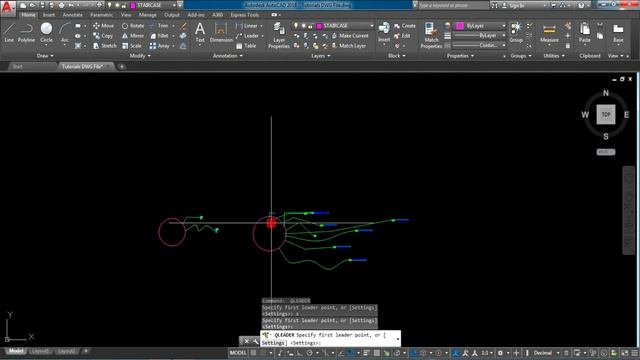The image size is (640, 360).
Task: Expand the Draw panel
Action: point(45,56)
